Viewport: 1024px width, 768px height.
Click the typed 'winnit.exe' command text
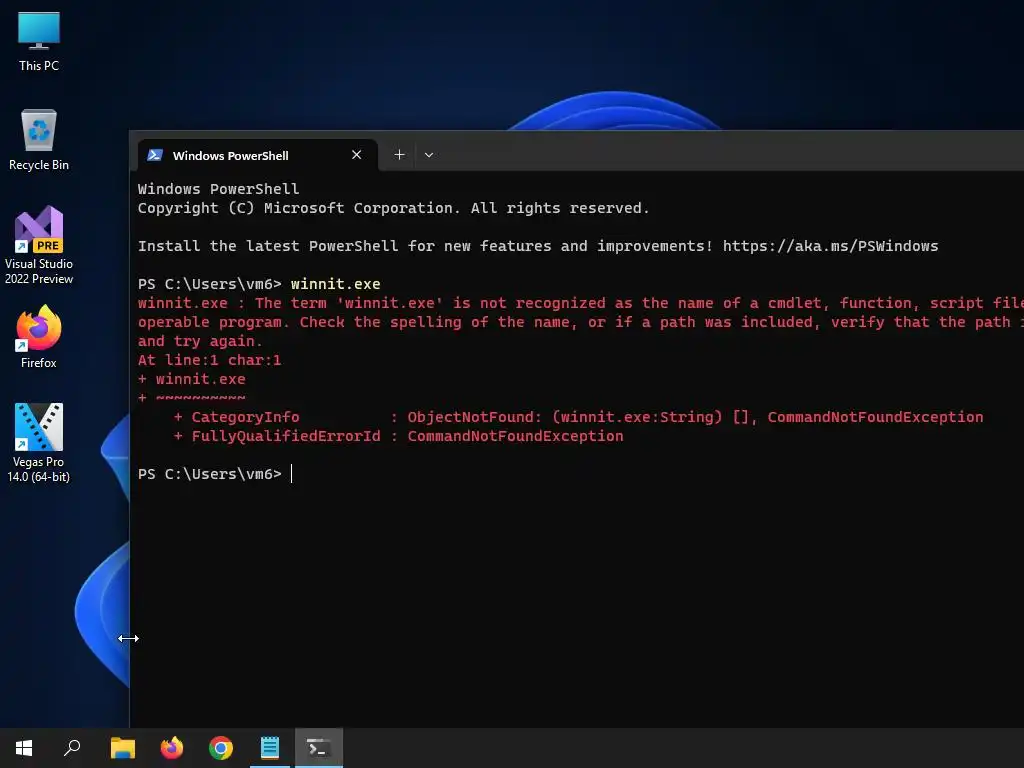(336, 284)
